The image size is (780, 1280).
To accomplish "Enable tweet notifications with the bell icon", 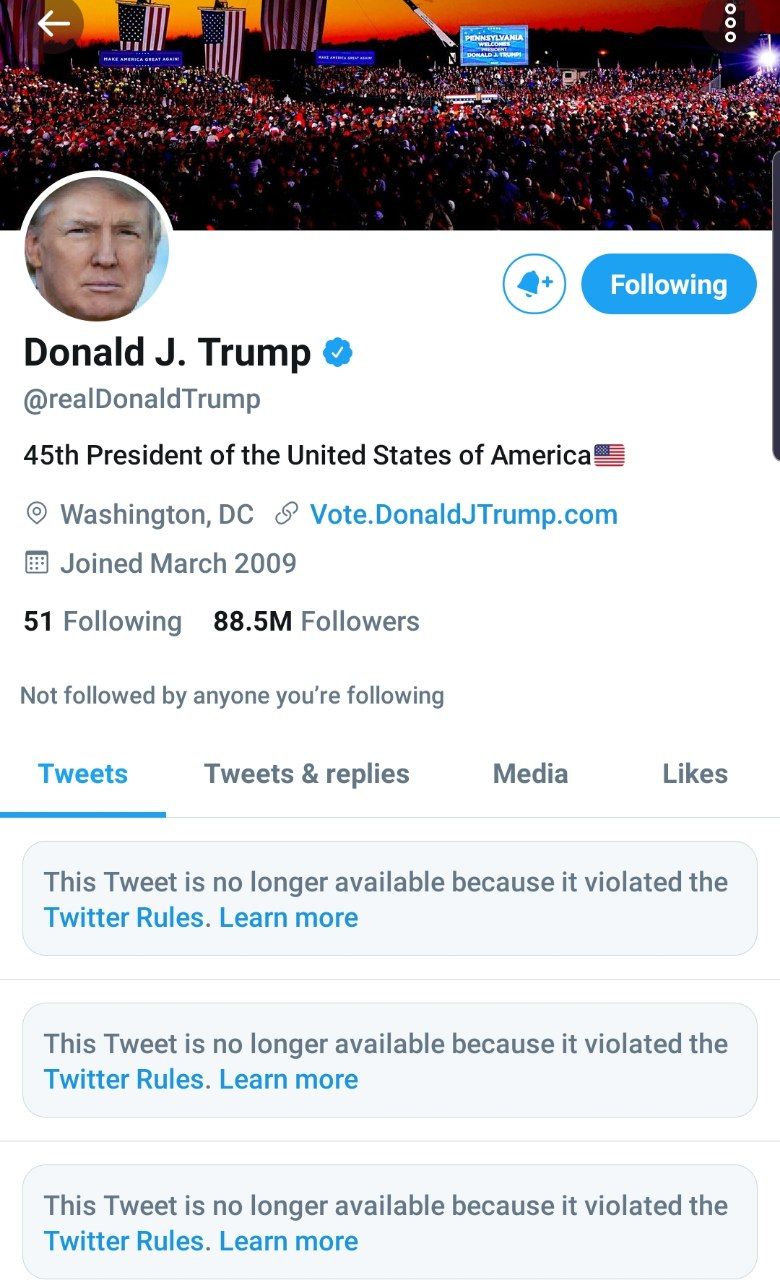I will point(534,284).
